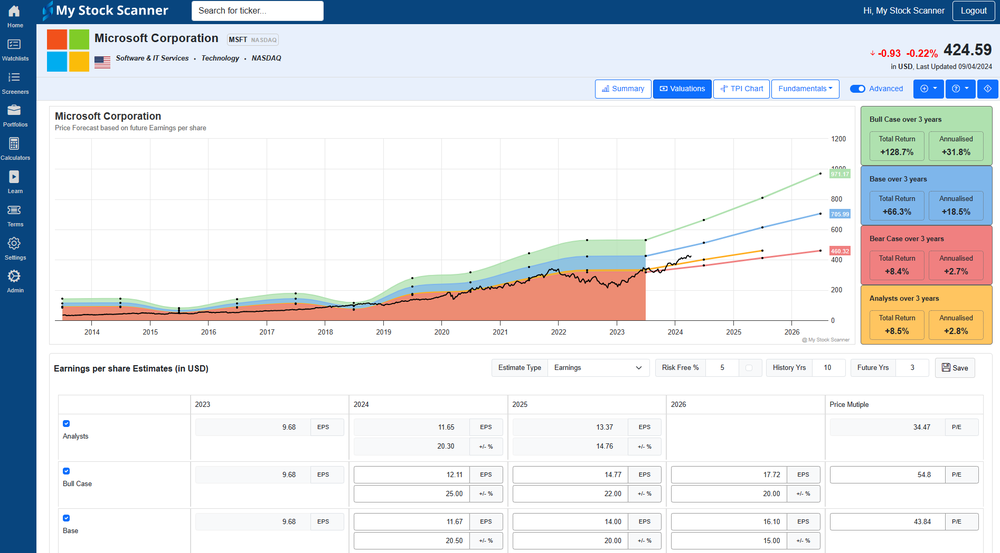Viewport: 1000px width, 553px height.
Task: Click the Technology sector link
Action: [220, 58]
